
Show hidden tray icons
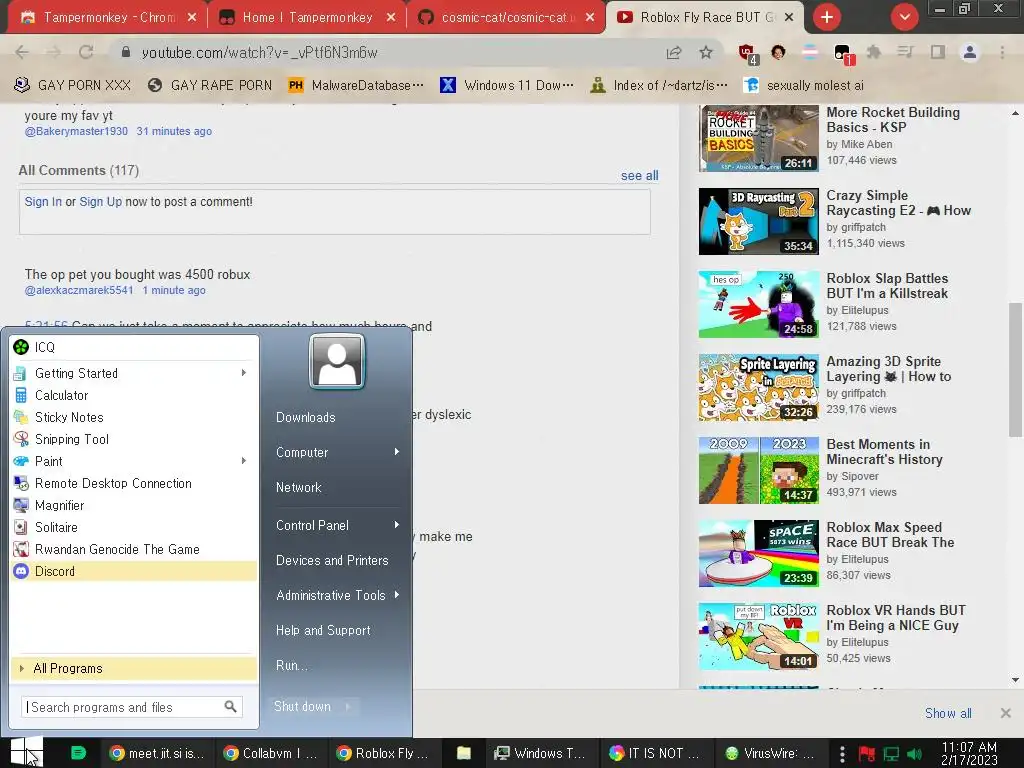(842, 754)
